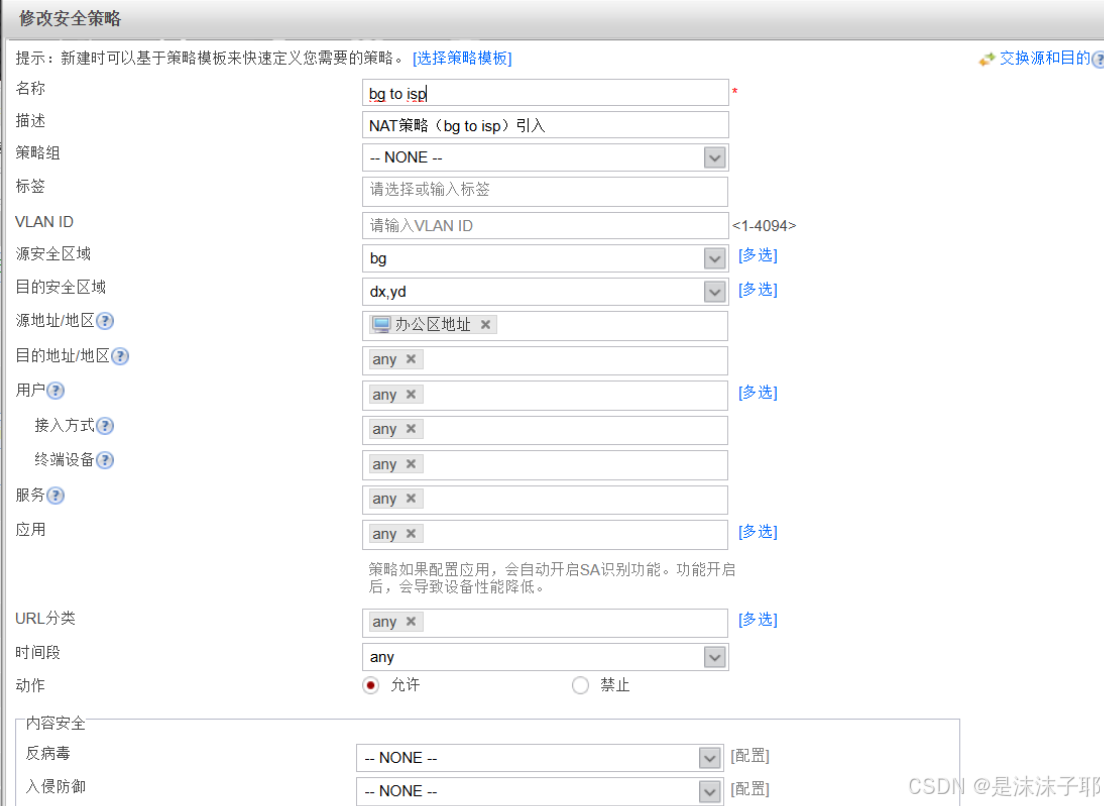Click help icon next to 源地址/地区

coord(104,321)
